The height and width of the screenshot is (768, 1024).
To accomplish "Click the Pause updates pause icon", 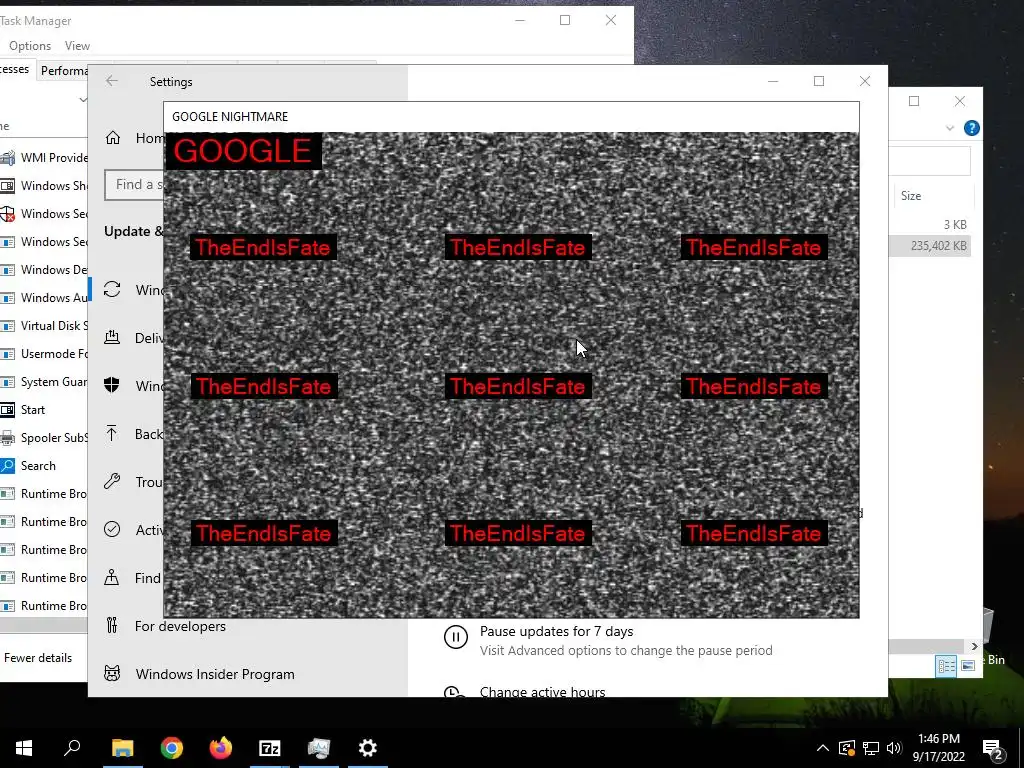I will click(x=456, y=637).
